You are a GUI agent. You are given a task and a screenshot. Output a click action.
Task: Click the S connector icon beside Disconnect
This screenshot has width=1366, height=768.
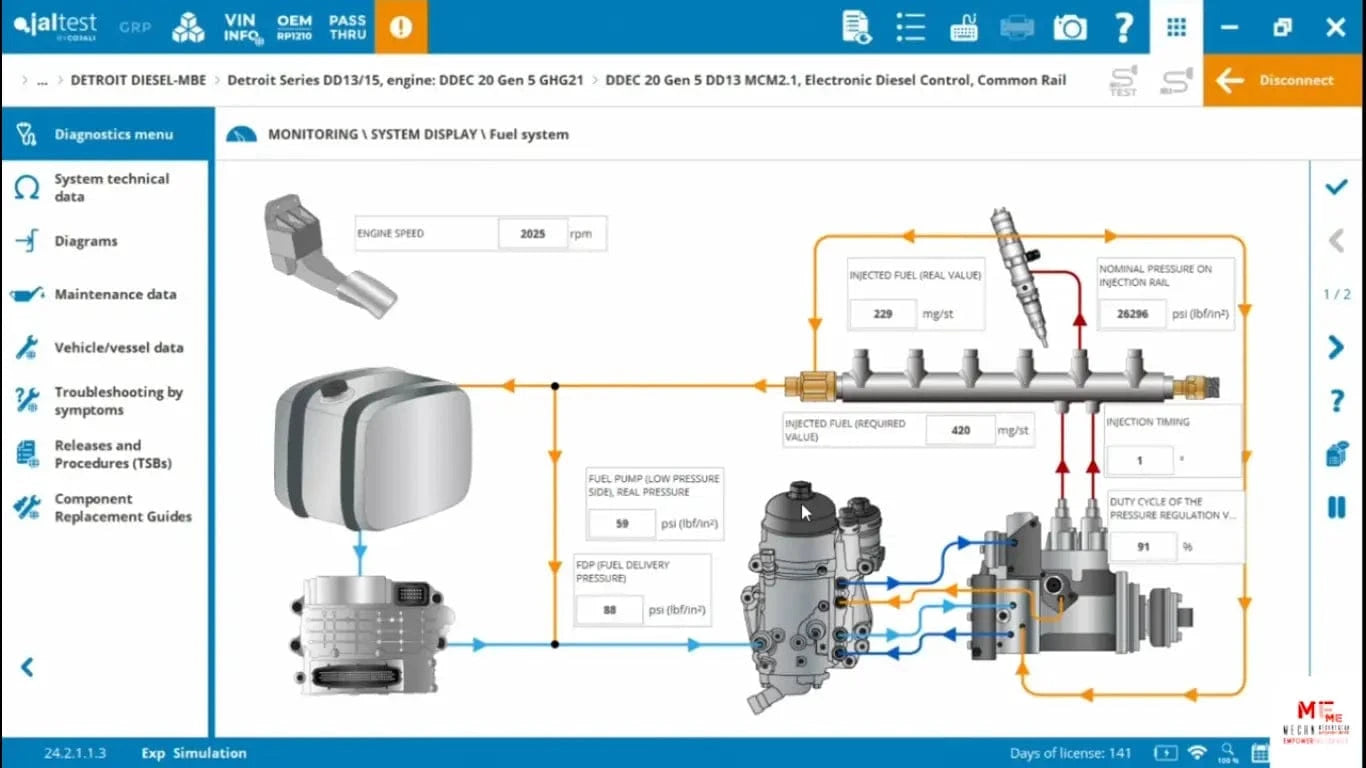[x=1176, y=81]
